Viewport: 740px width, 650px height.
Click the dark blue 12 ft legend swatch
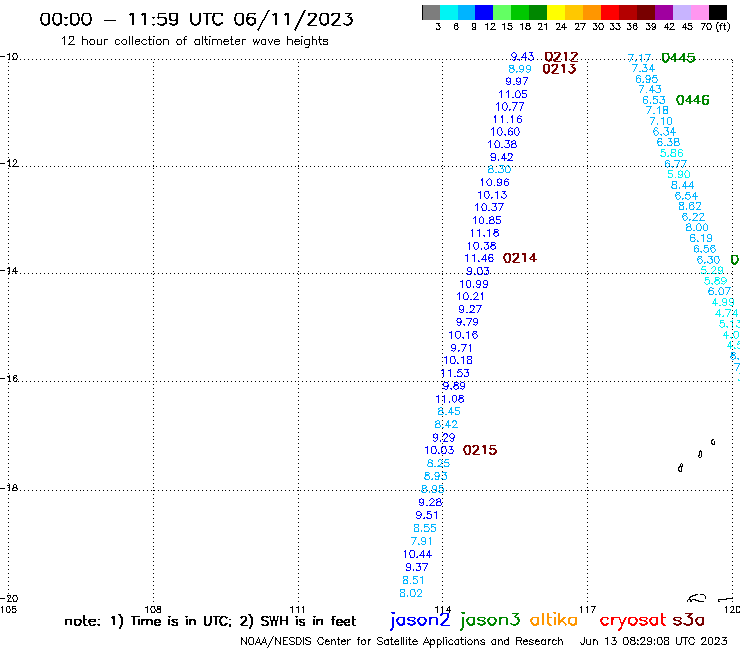484,12
